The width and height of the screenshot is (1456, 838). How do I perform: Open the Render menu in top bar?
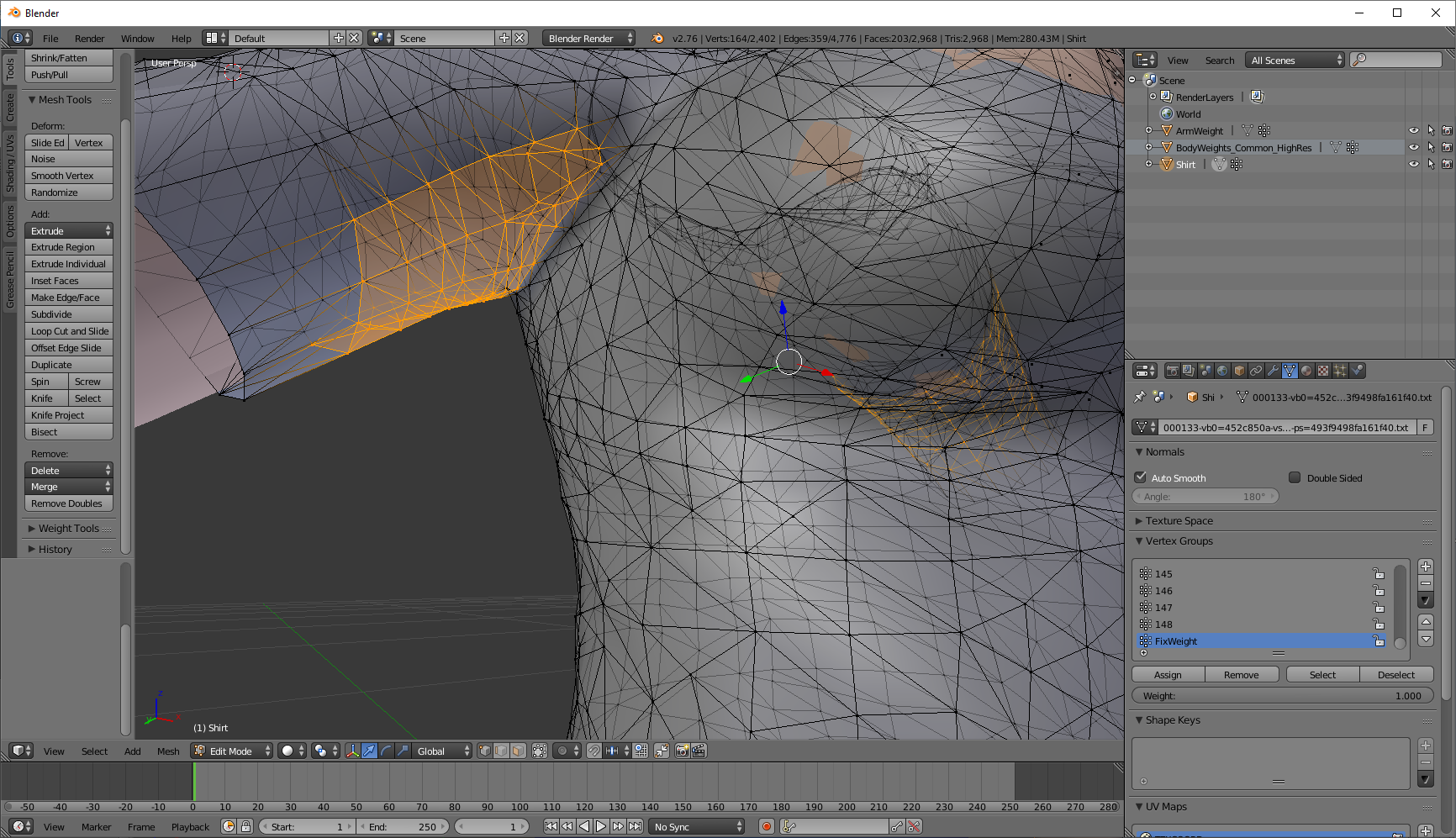tap(89, 38)
